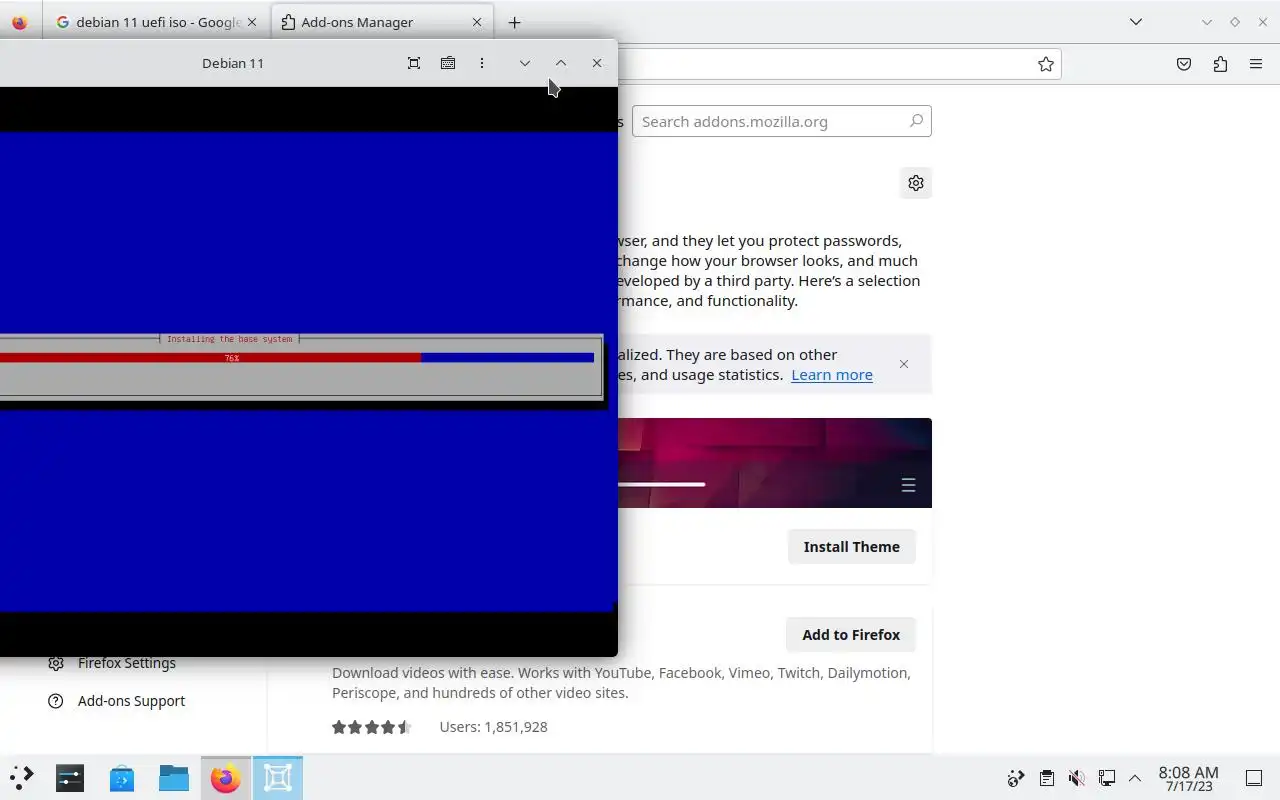Image resolution: width=1280 pixels, height=800 pixels.
Task: Open the Firefox hamburger application menu
Action: click(1256, 64)
